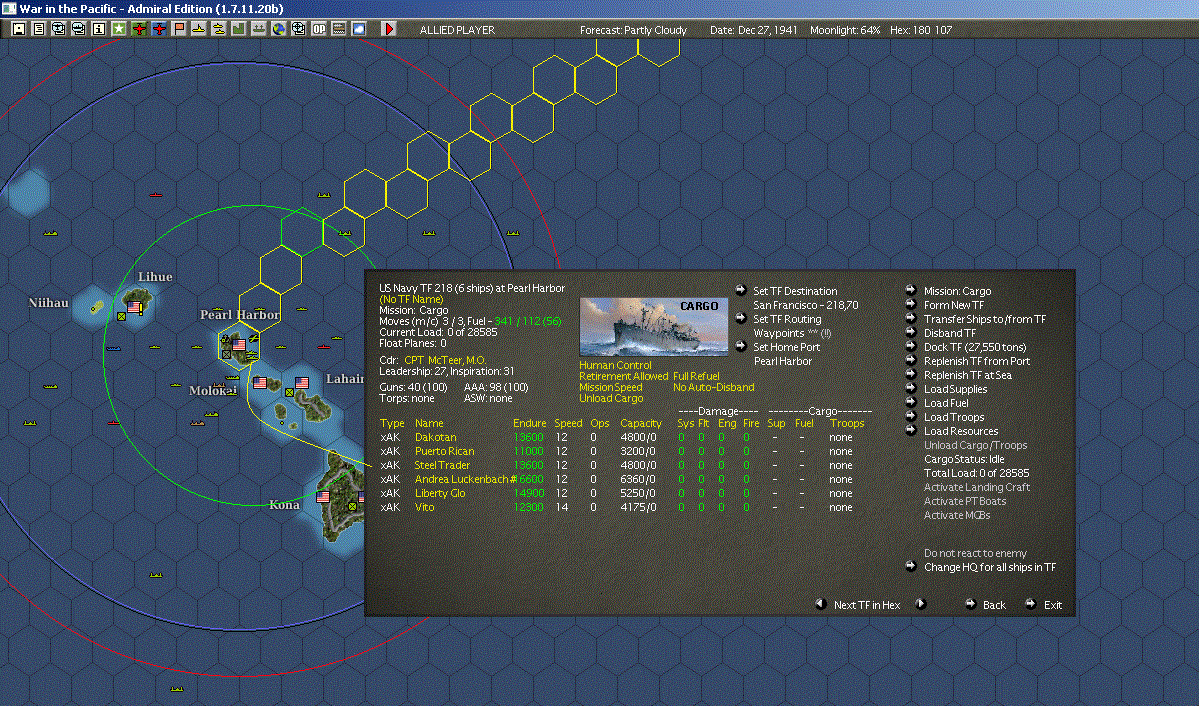Click the crosshair target toolbar icon
Image resolution: width=1199 pixels, height=706 pixels.
(x=298, y=29)
